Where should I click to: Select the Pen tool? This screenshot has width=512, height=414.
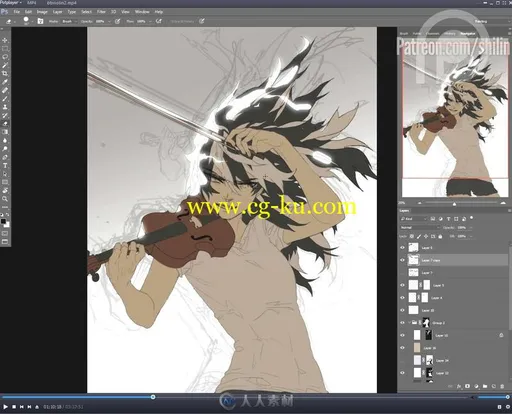[5, 157]
